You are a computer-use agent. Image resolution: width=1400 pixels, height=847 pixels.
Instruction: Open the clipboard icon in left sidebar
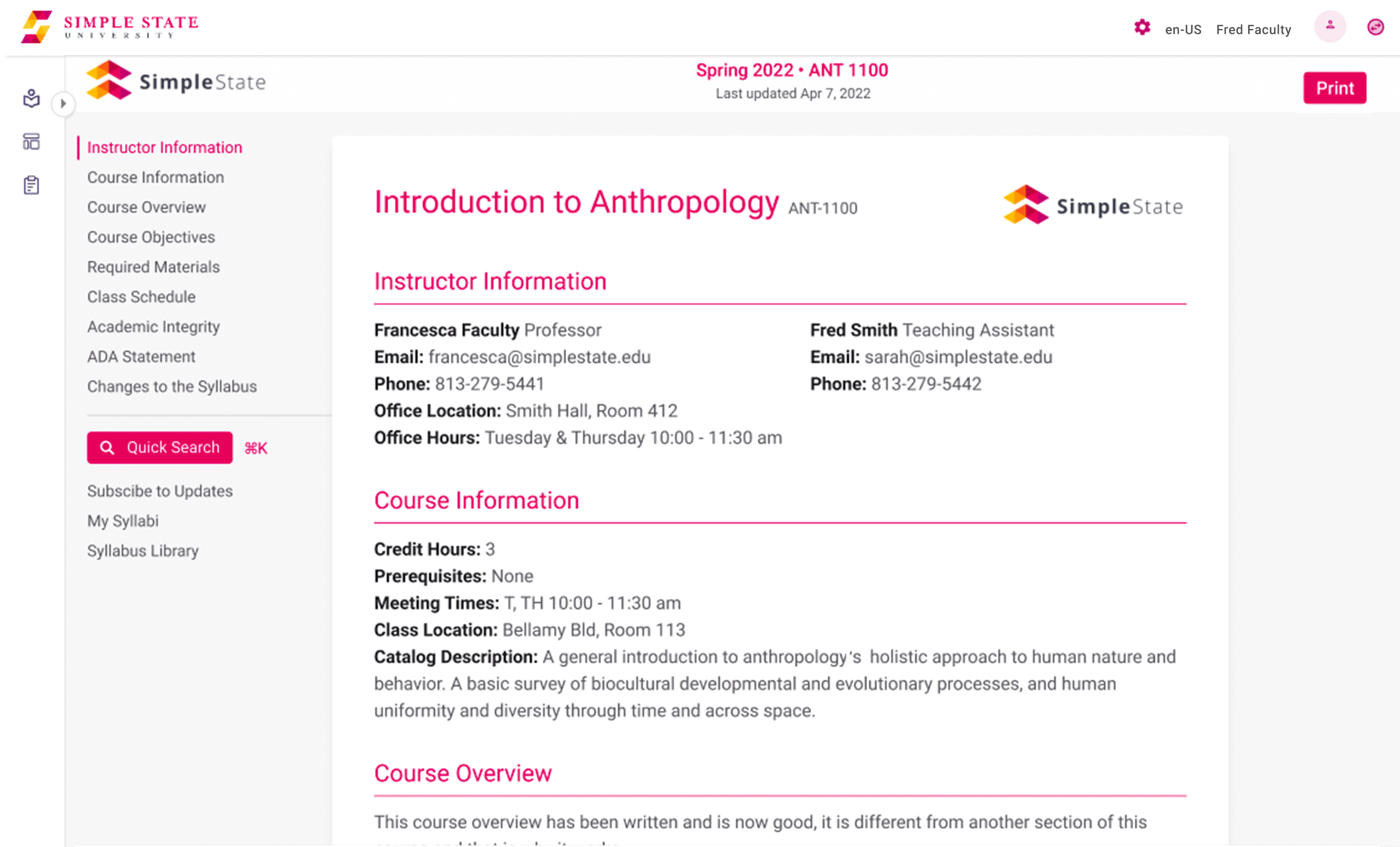(x=31, y=184)
